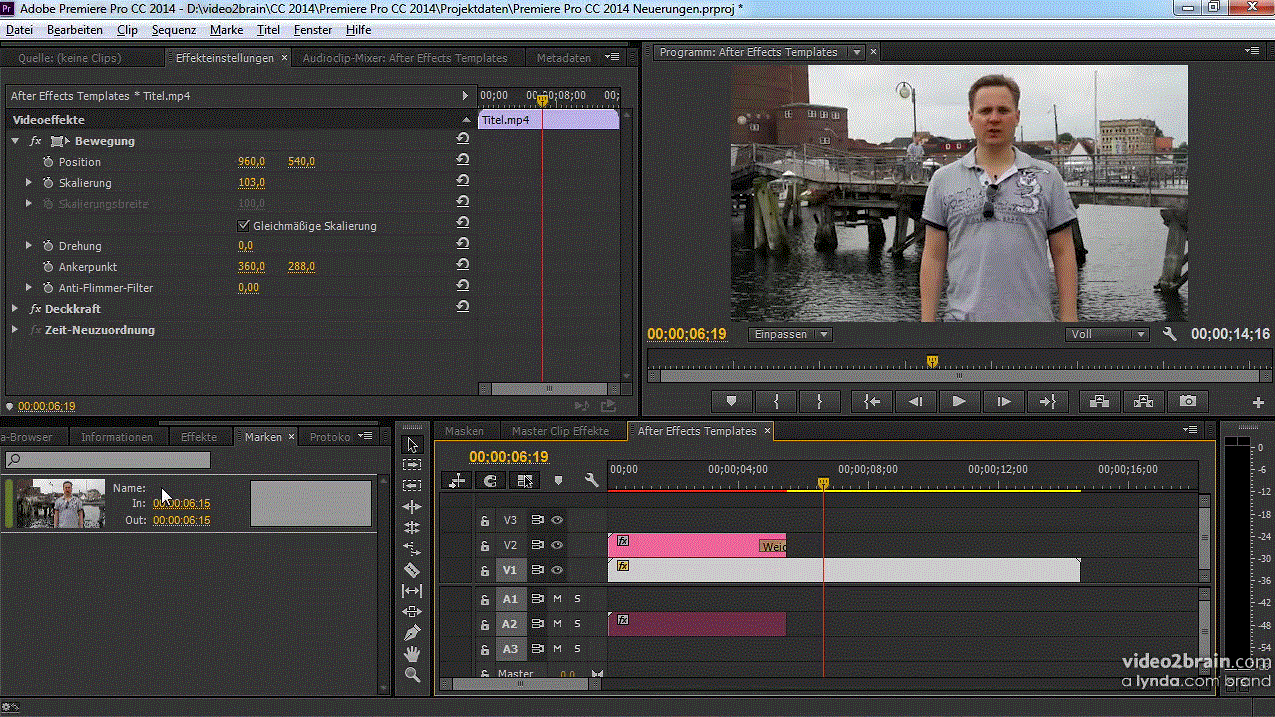1275x717 pixels.
Task: Play the Program monitor sequence
Action: coord(959,401)
